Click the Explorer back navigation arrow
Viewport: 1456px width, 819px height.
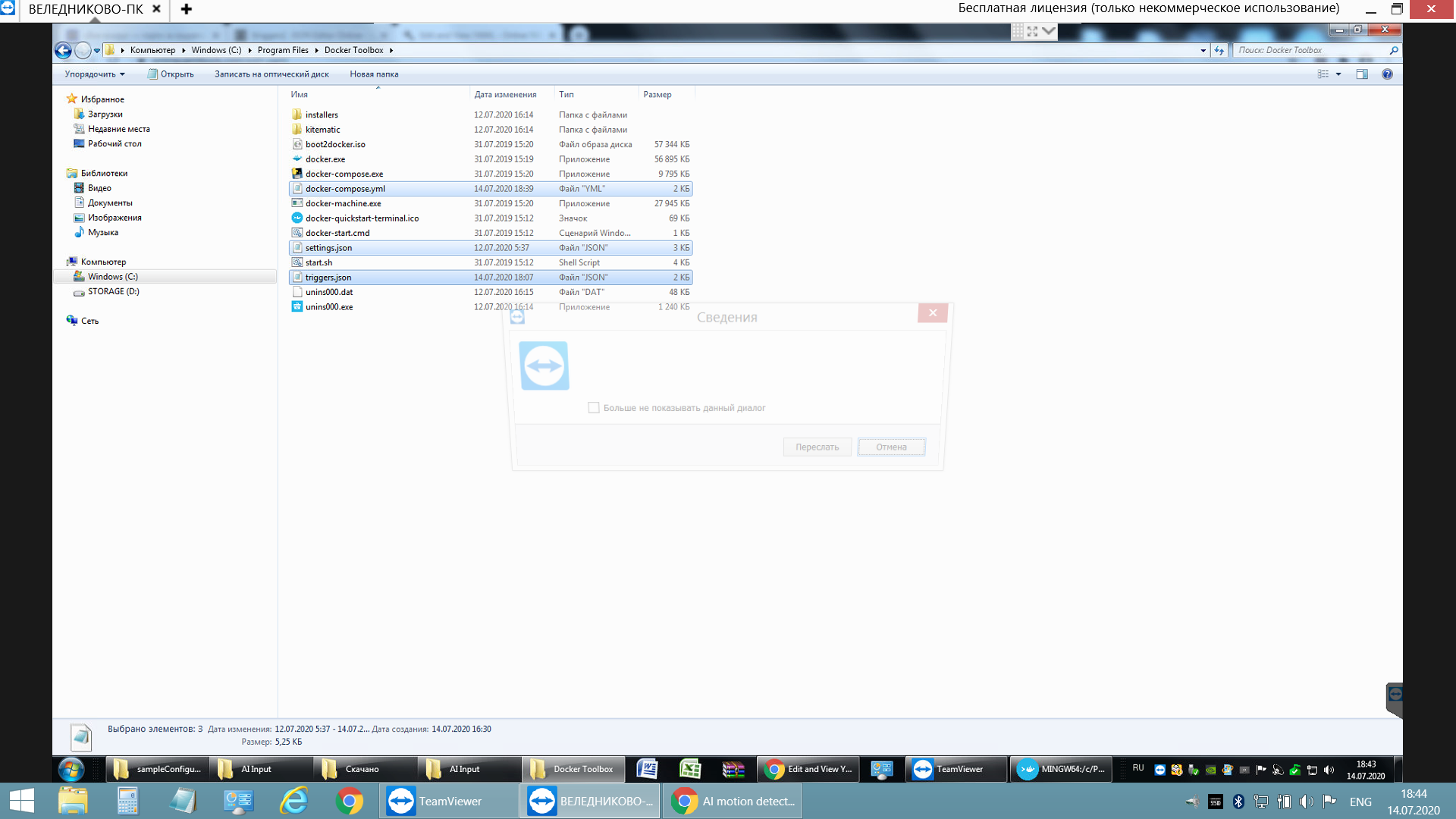tap(63, 50)
